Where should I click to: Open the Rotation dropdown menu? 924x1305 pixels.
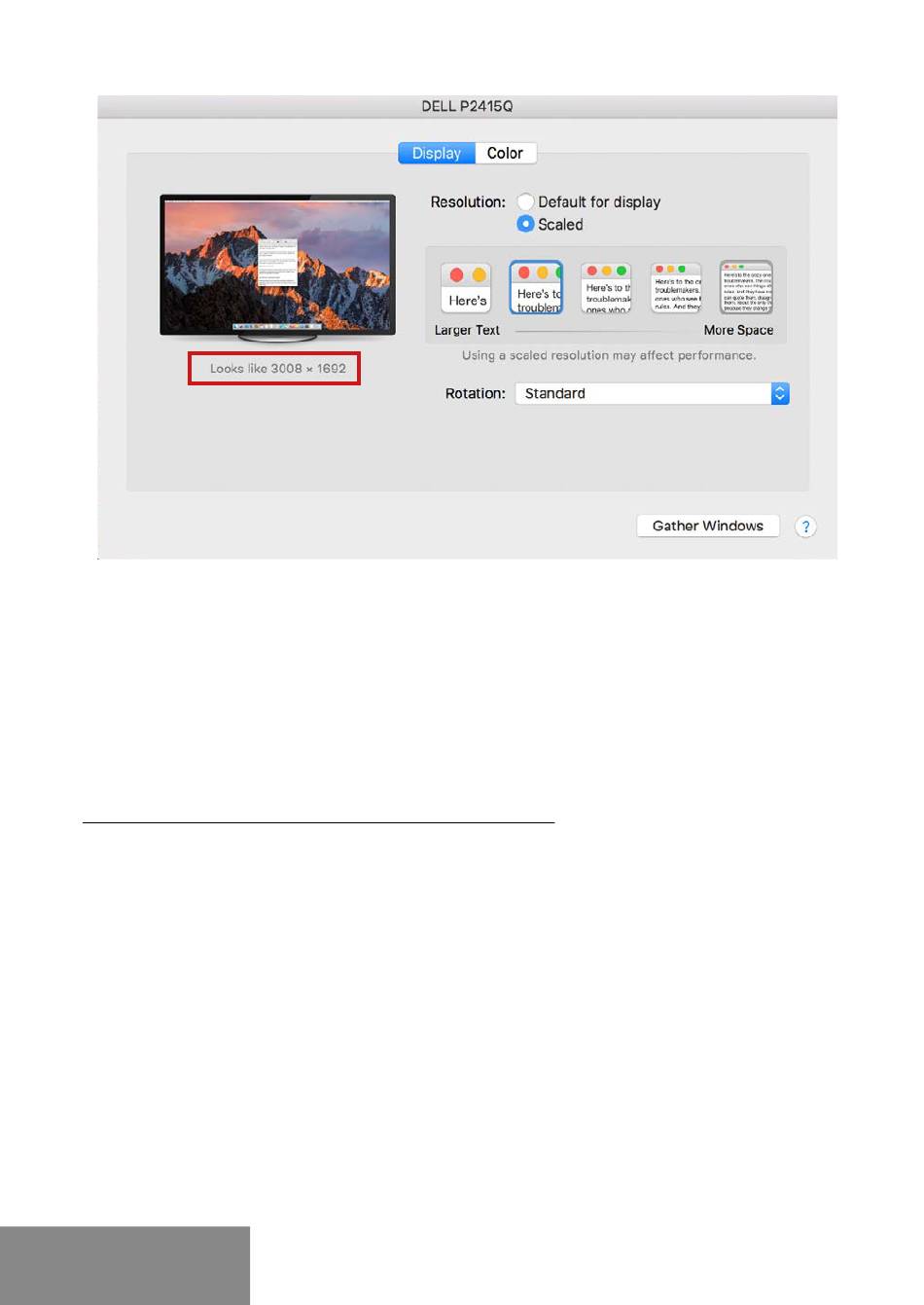point(652,393)
